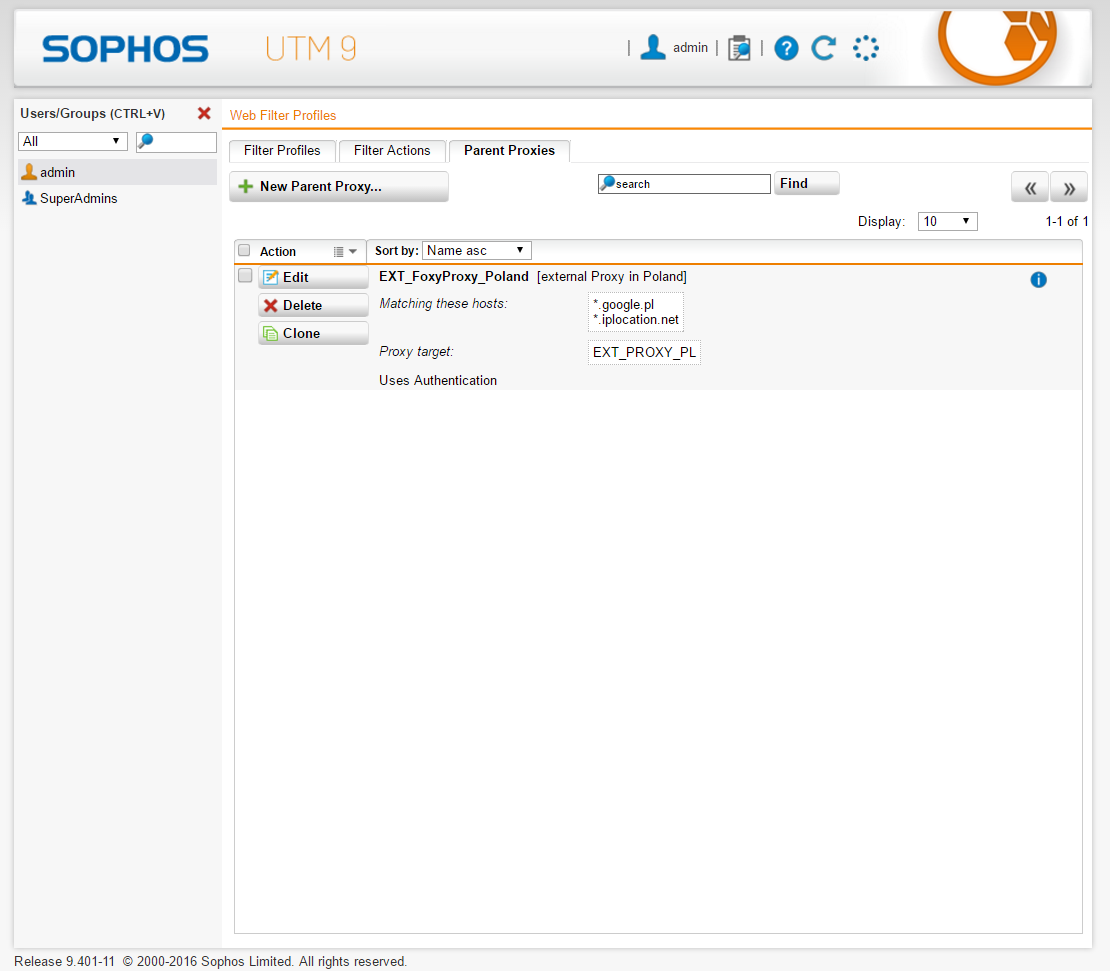Image resolution: width=1110 pixels, height=971 pixels.
Task: Click the admin username label in header
Action: 690,47
